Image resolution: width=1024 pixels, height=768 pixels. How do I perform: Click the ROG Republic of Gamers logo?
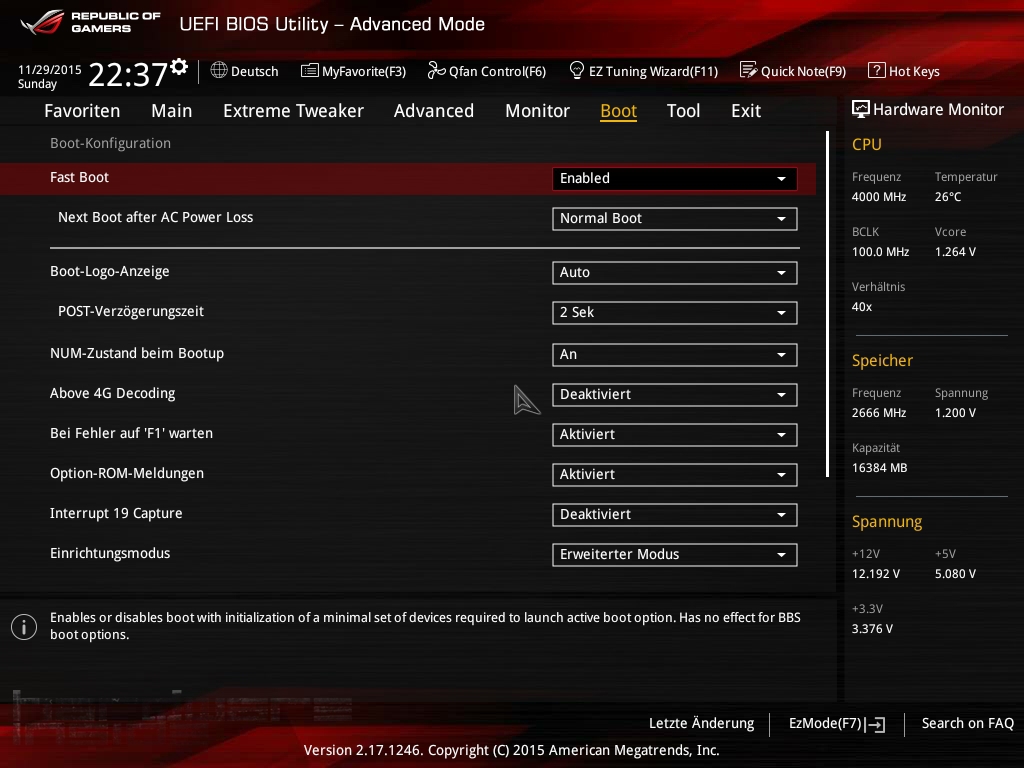(91, 22)
